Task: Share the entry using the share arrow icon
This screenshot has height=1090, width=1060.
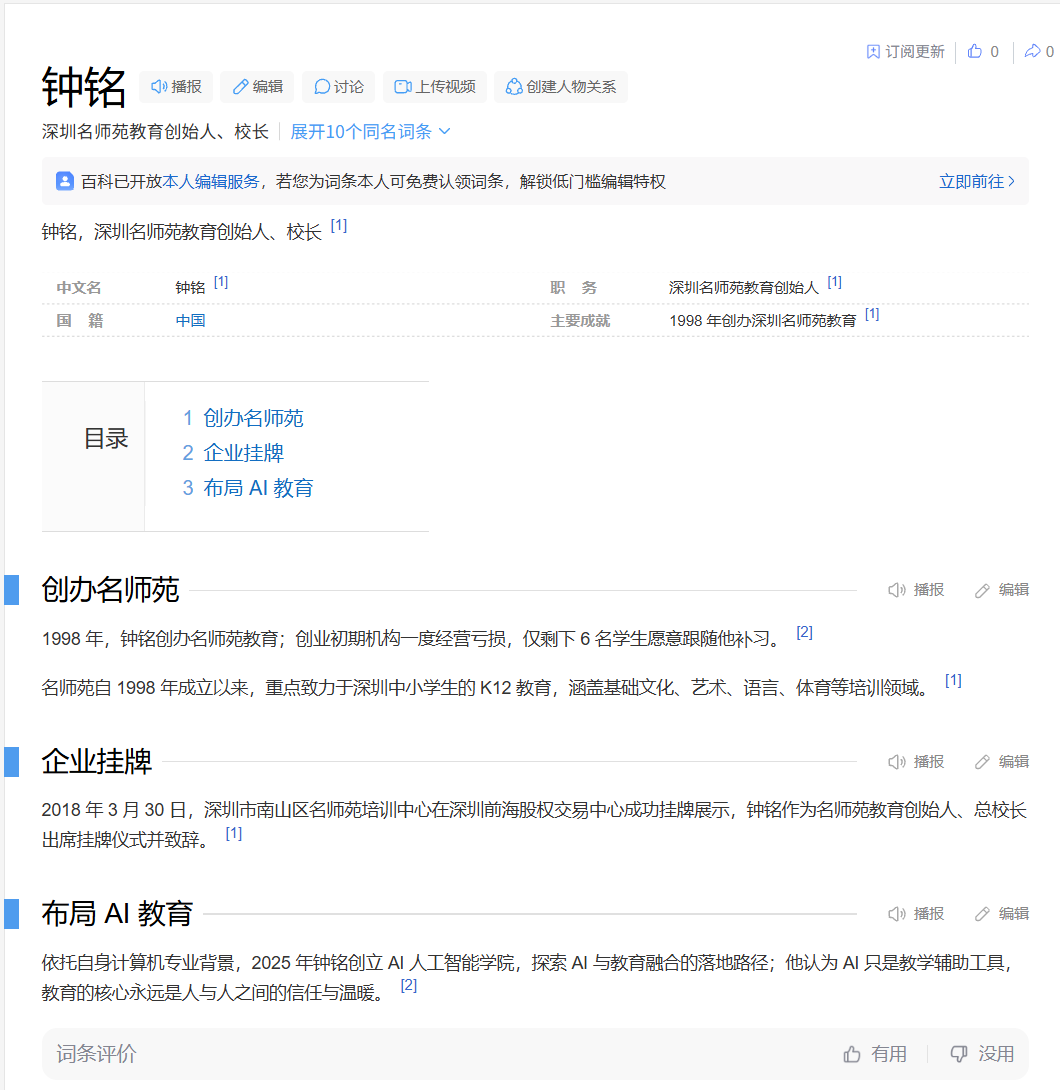Action: (1033, 51)
